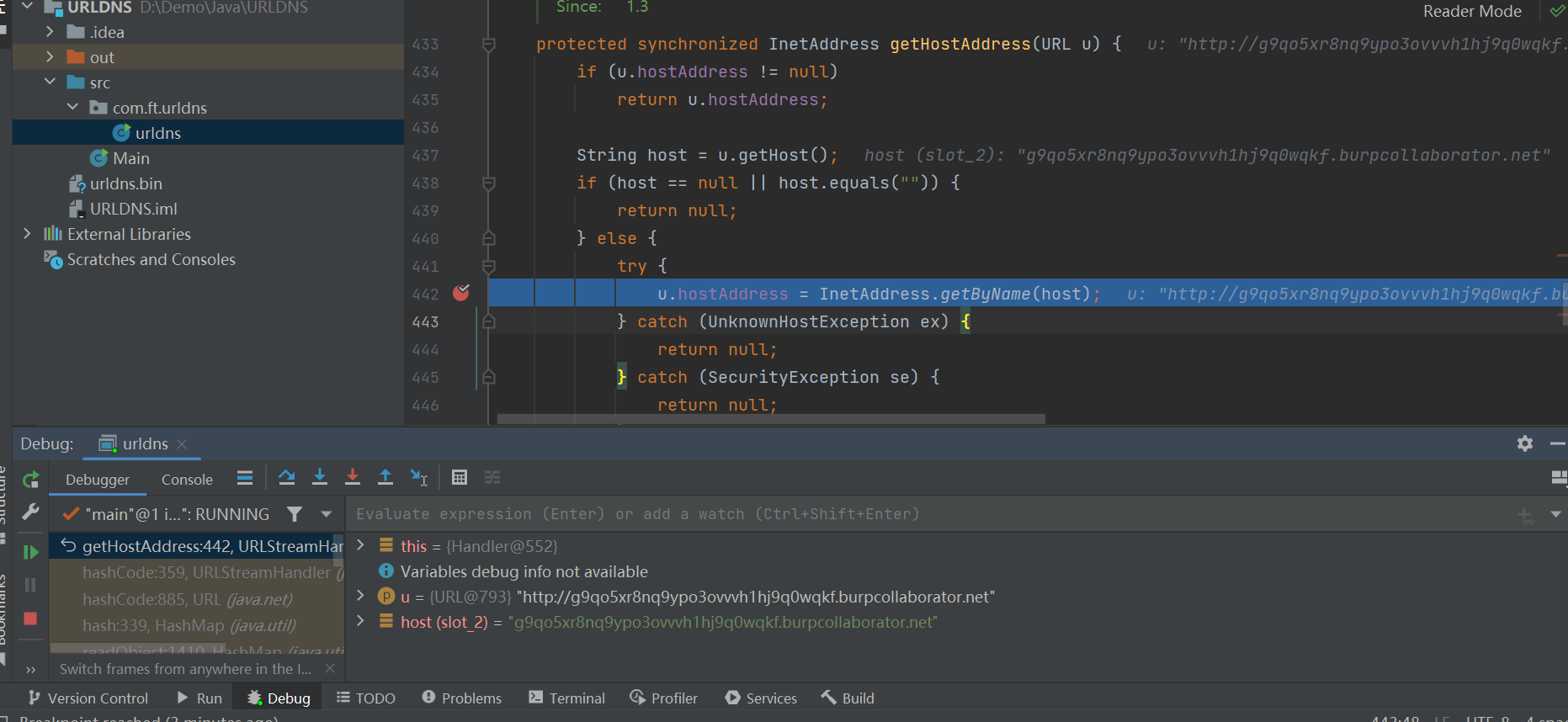
Task: Click the Add to Watches icon
Action: pyautogui.click(x=1525, y=514)
